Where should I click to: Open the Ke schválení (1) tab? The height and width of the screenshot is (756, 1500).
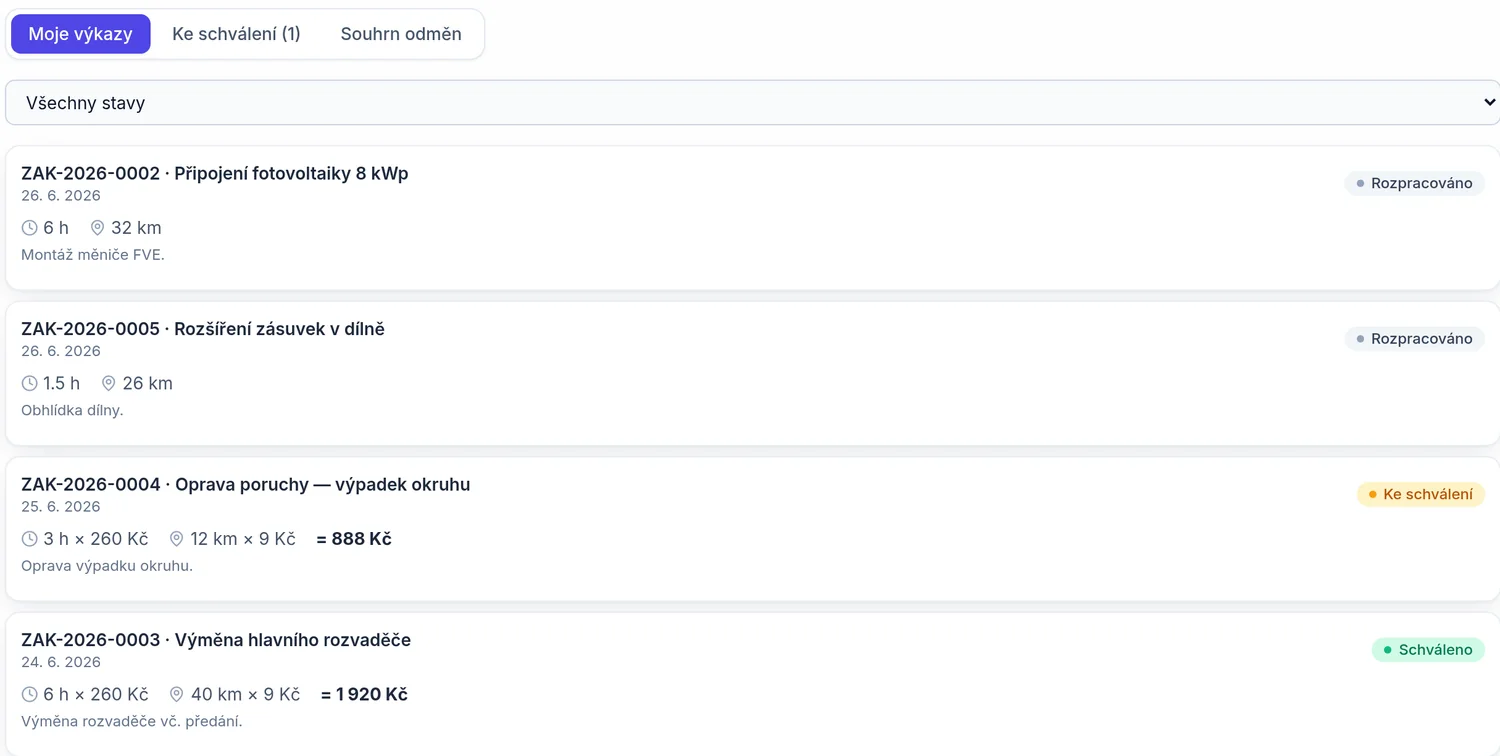click(x=236, y=34)
